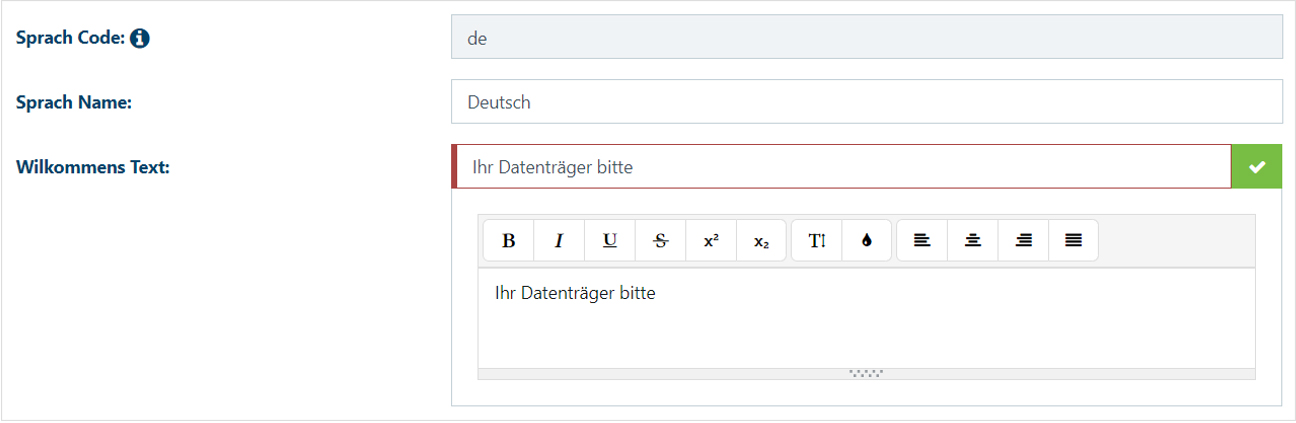
Task: Apply strikethrough formatting
Action: [x=660, y=241]
